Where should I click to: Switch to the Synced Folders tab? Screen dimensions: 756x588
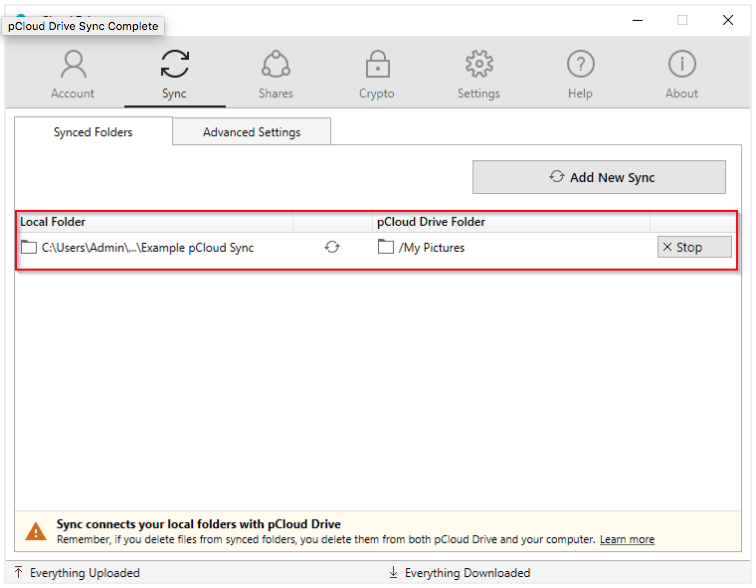(93, 132)
